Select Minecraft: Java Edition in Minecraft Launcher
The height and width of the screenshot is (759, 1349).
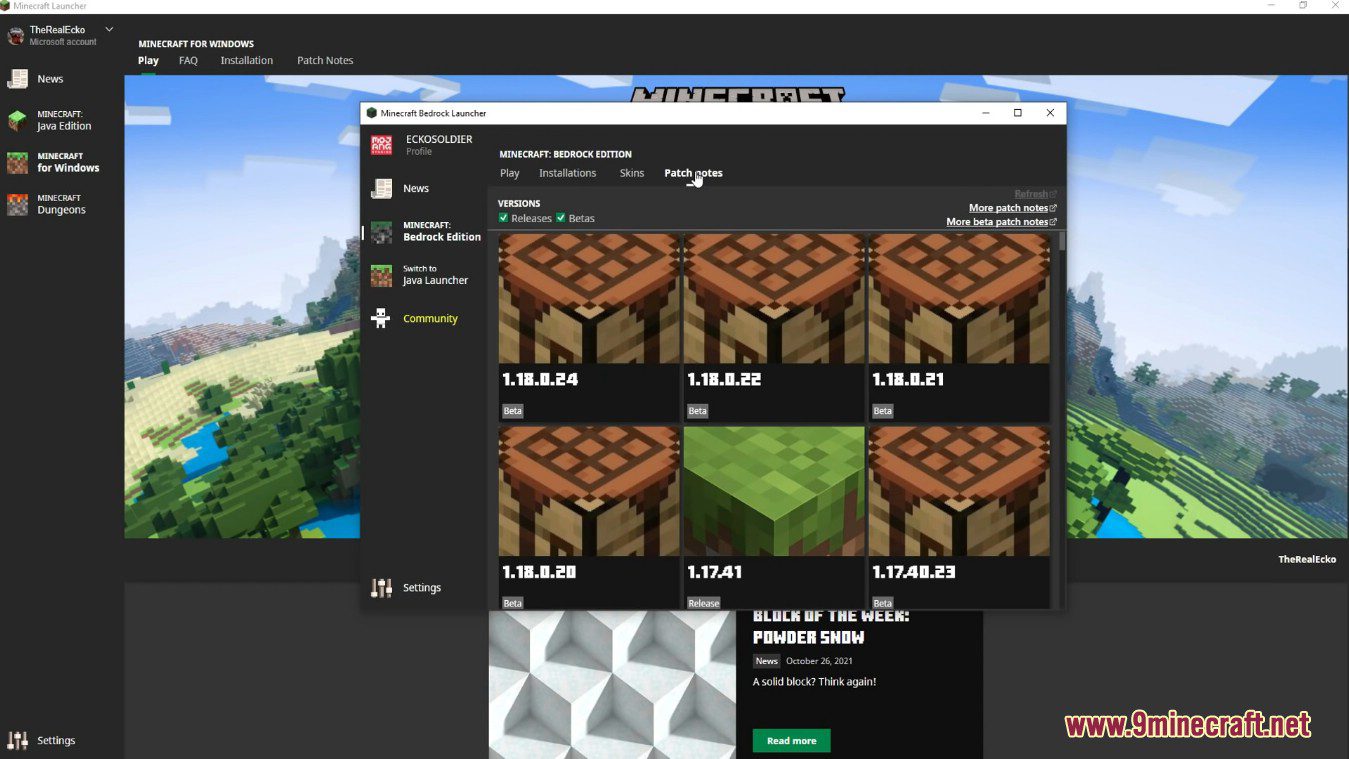[50, 120]
